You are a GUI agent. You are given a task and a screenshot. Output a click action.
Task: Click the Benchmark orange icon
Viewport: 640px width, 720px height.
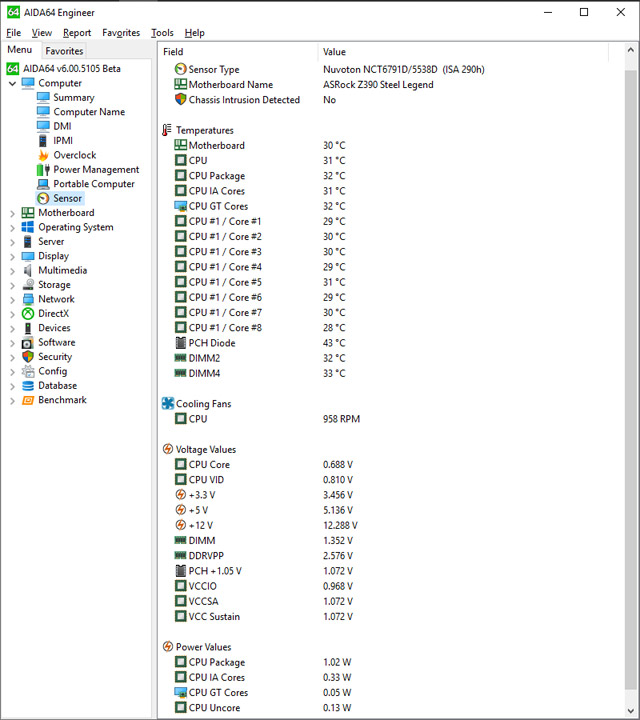pyautogui.click(x=28, y=400)
